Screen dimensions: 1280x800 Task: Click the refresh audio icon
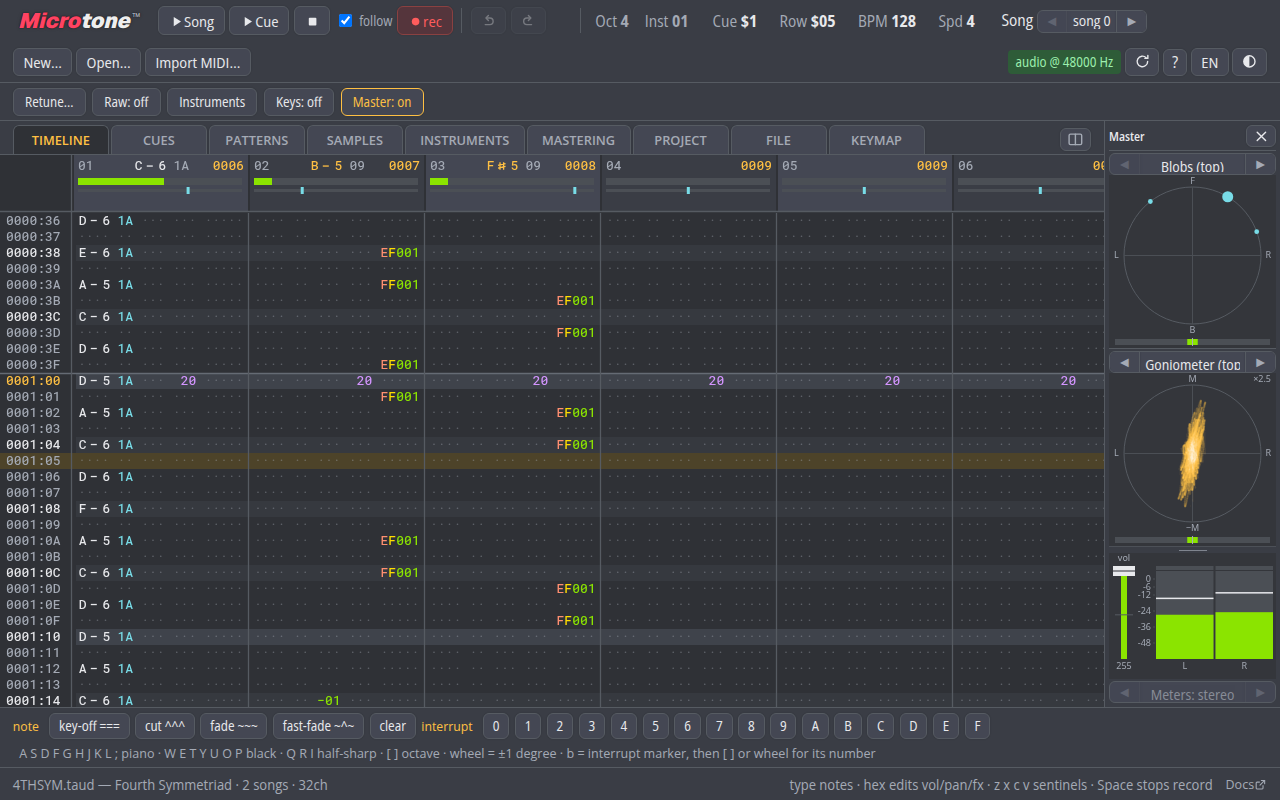click(1142, 62)
